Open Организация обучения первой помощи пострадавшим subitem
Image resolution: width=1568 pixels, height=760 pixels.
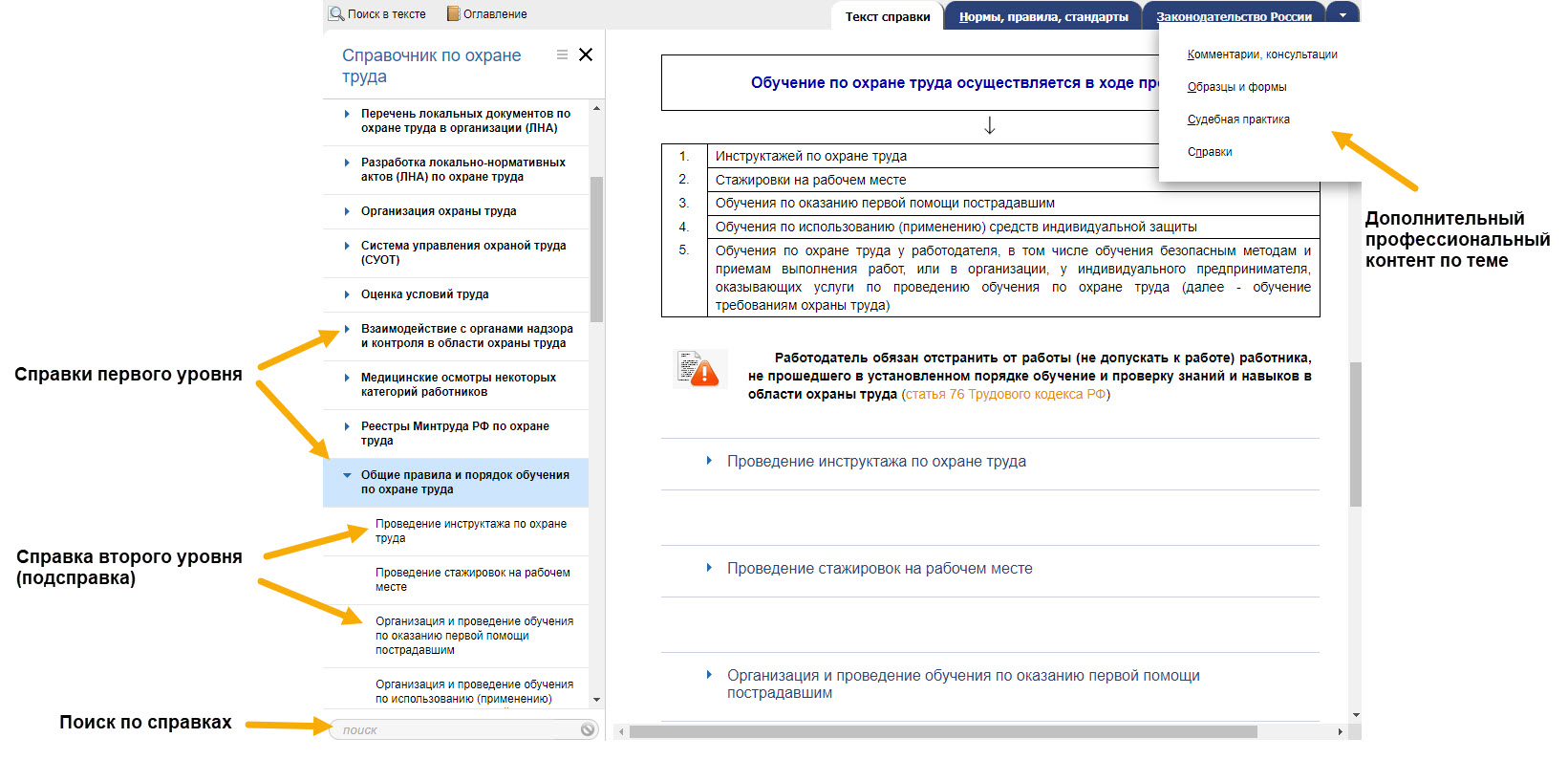tap(474, 636)
